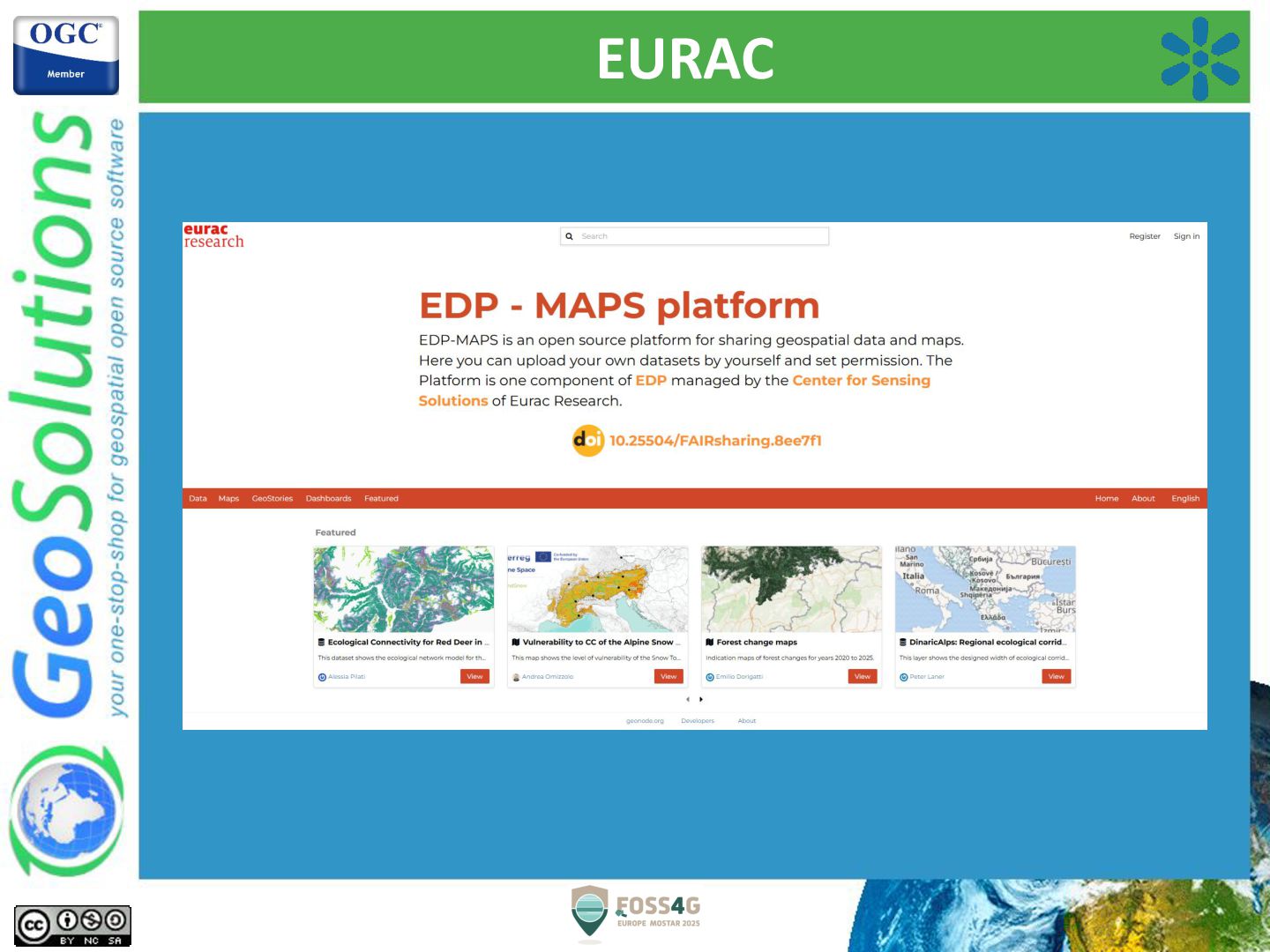Click the GeoSolutions globe logo
The height and width of the screenshot is (952, 1270).
pos(67,810)
